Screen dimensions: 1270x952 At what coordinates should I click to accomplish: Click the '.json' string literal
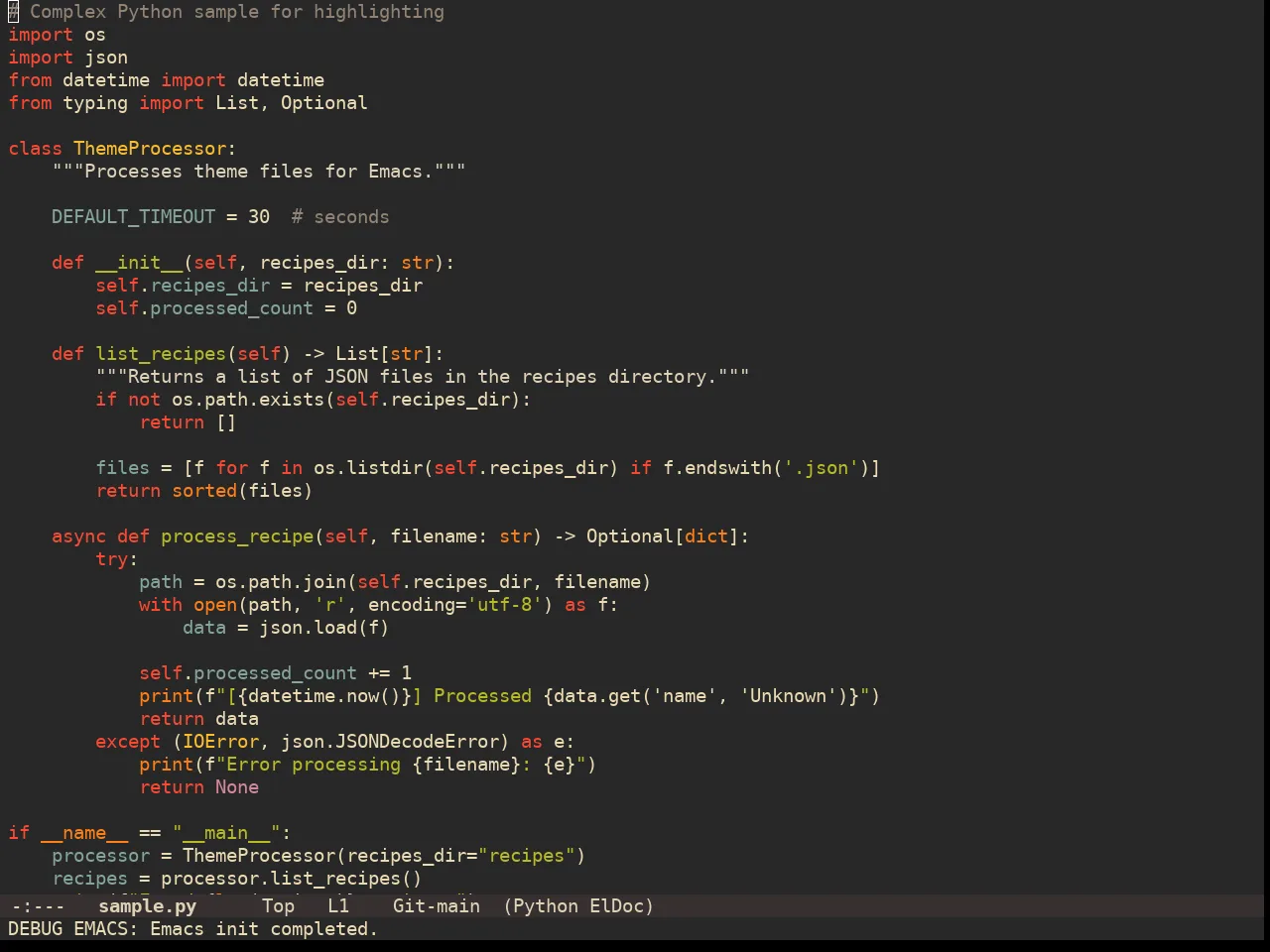pos(821,467)
